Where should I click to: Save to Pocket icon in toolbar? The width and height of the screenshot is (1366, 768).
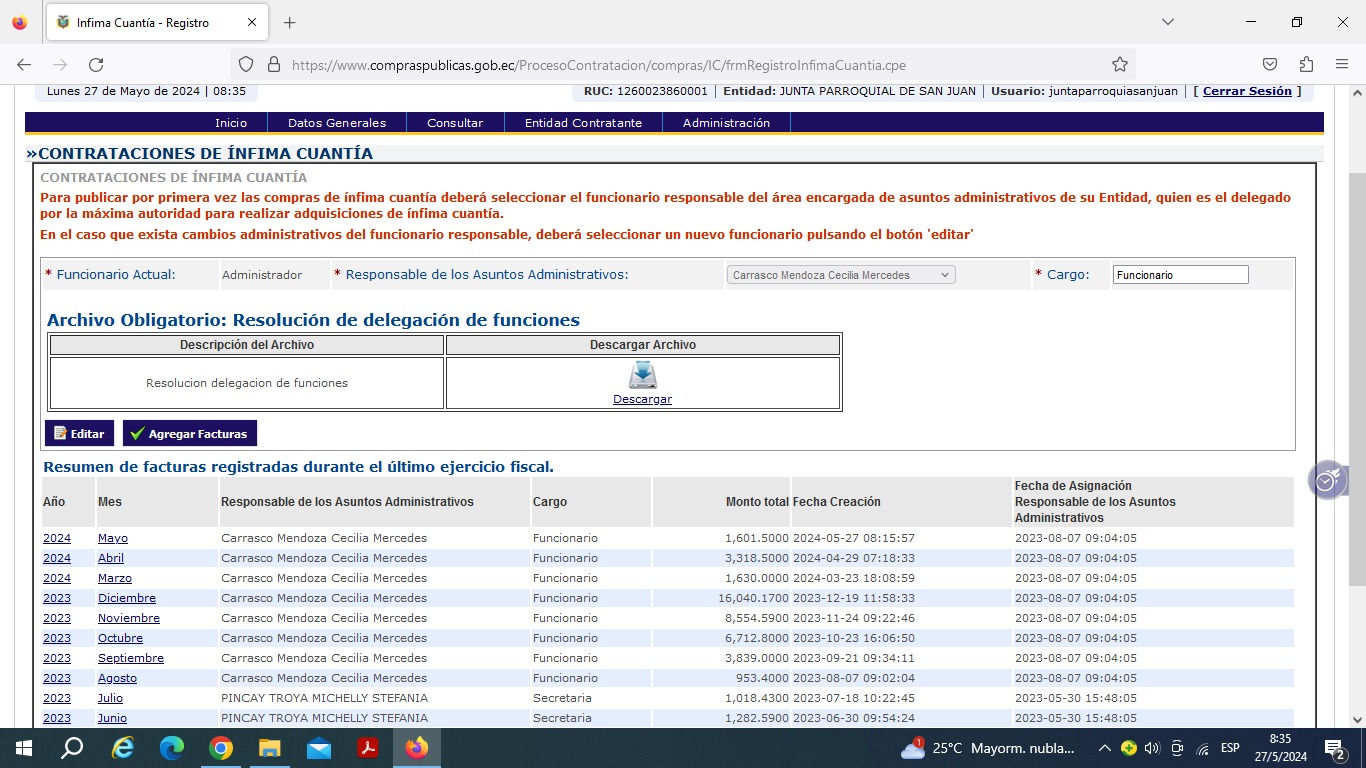[1269, 65]
